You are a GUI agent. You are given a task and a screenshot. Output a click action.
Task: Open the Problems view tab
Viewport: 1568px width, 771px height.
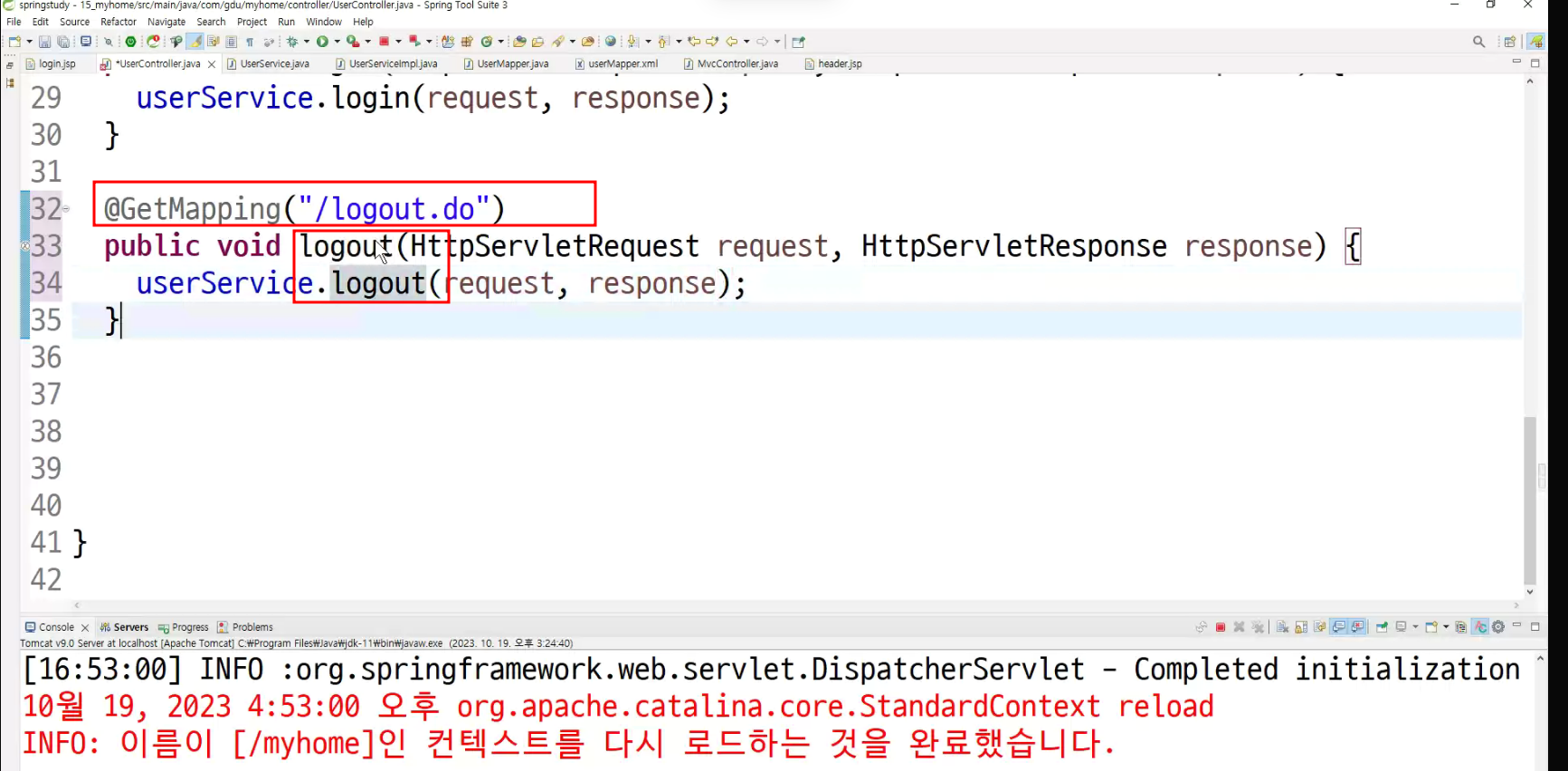245,627
